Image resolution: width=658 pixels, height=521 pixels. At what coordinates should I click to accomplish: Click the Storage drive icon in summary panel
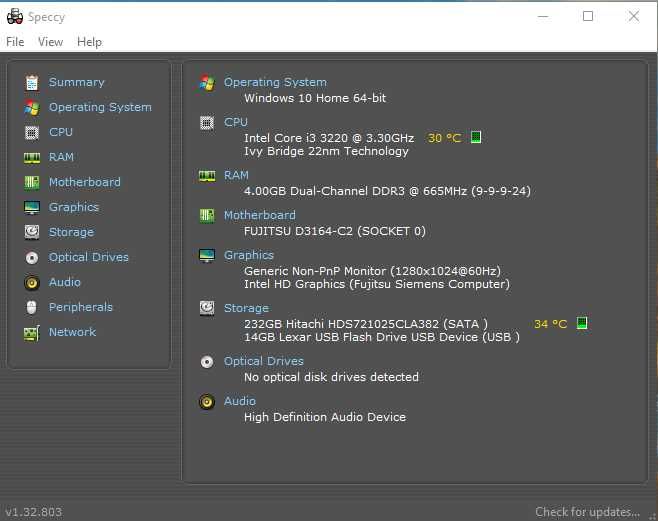click(x=207, y=308)
